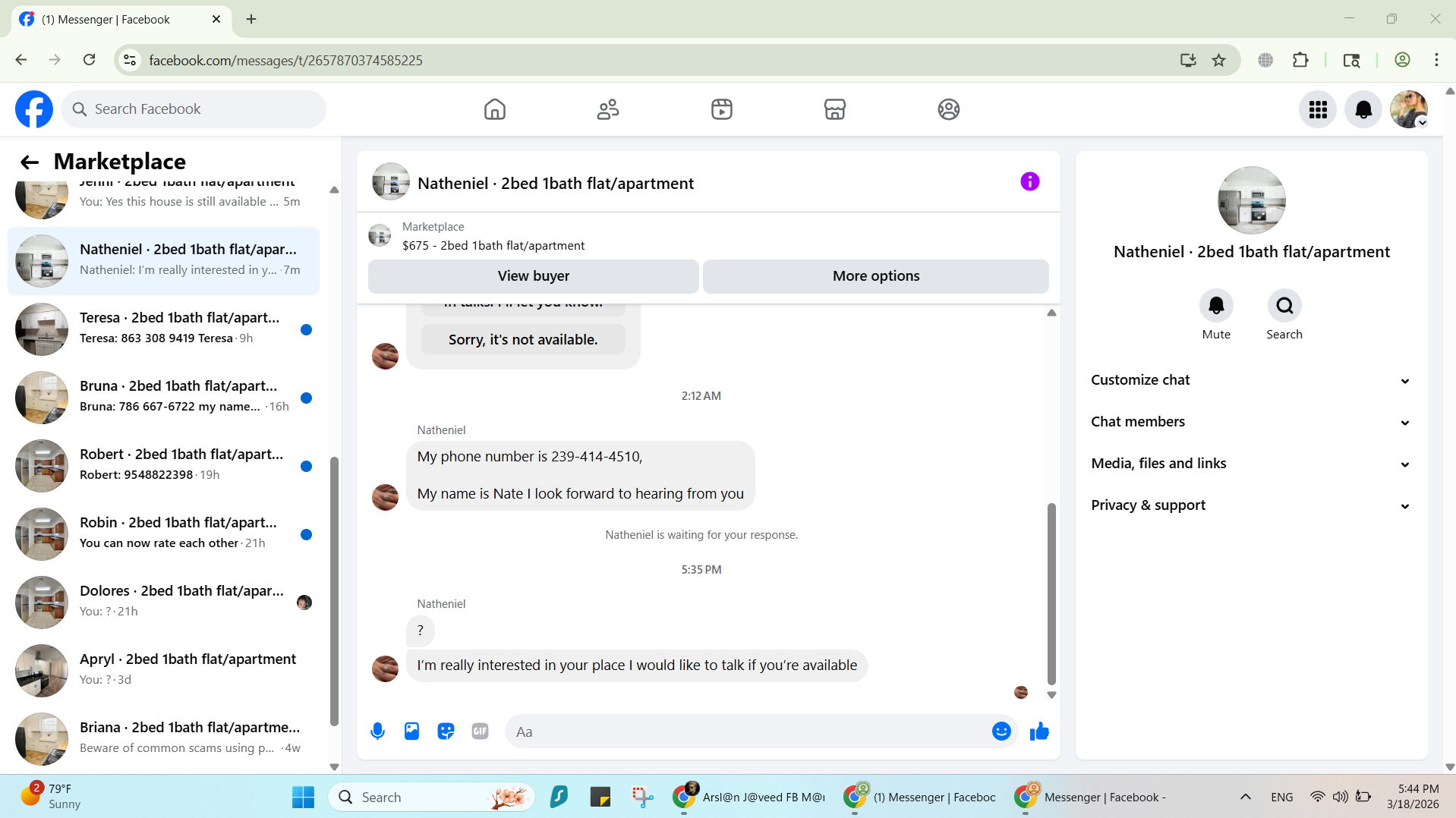Show hidden system tray icons chevron
Image resolution: width=1456 pixels, height=818 pixels.
(1246, 797)
